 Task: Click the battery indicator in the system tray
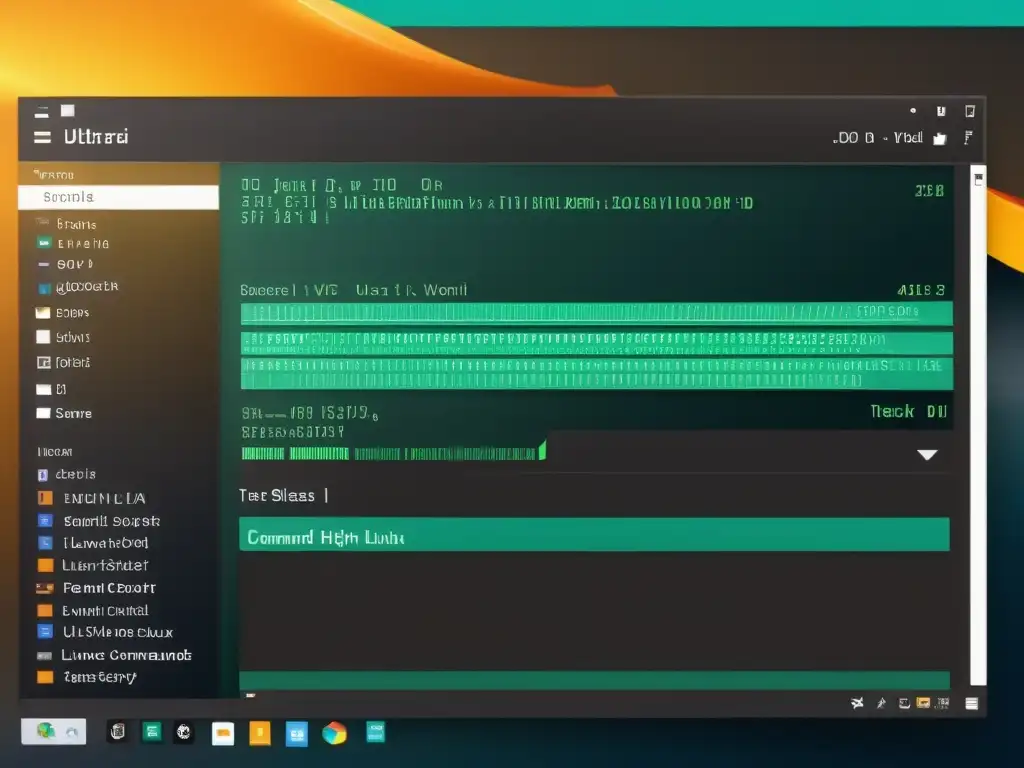922,703
